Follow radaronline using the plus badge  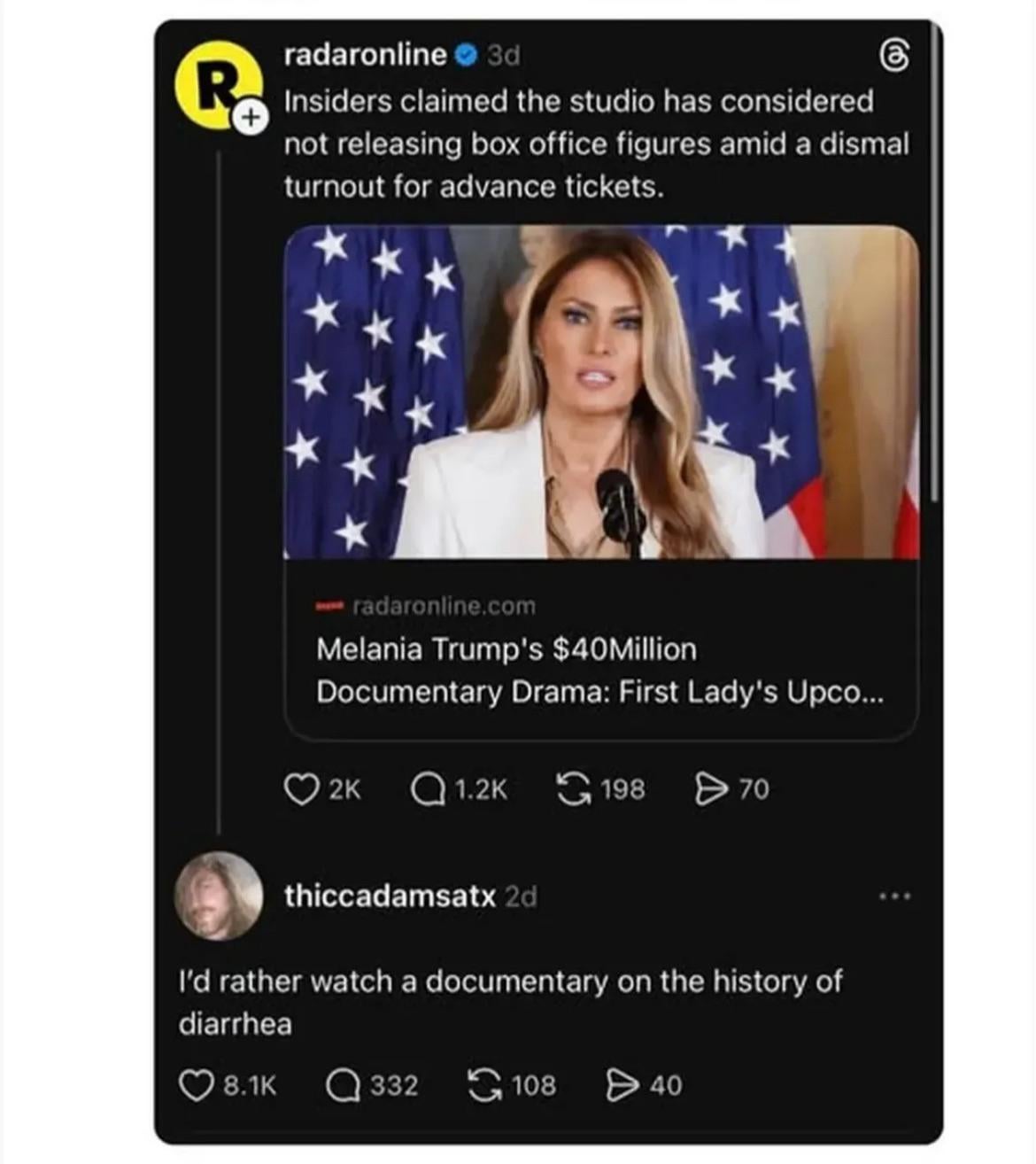tap(251, 117)
